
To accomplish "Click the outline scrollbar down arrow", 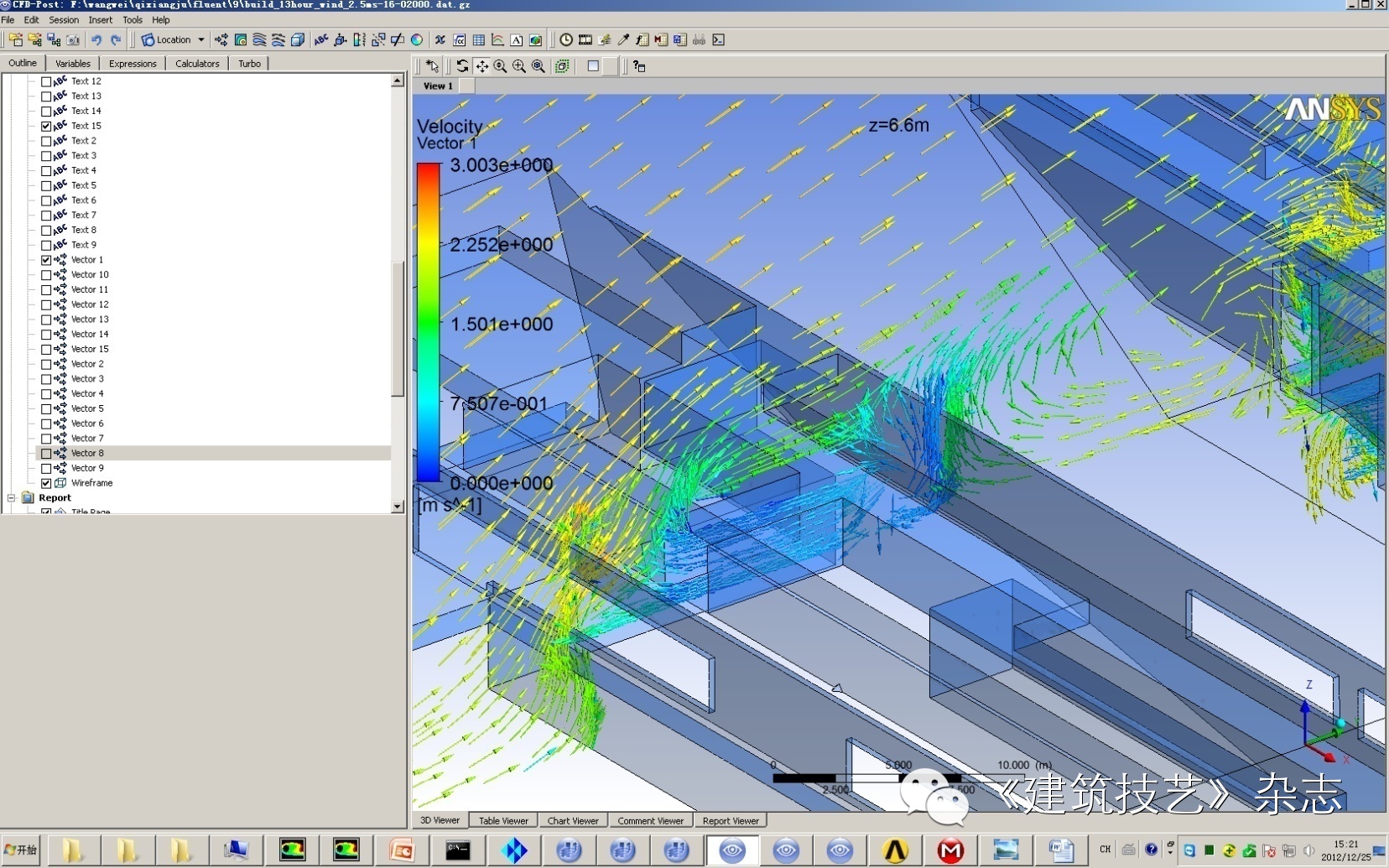I will click(398, 507).
